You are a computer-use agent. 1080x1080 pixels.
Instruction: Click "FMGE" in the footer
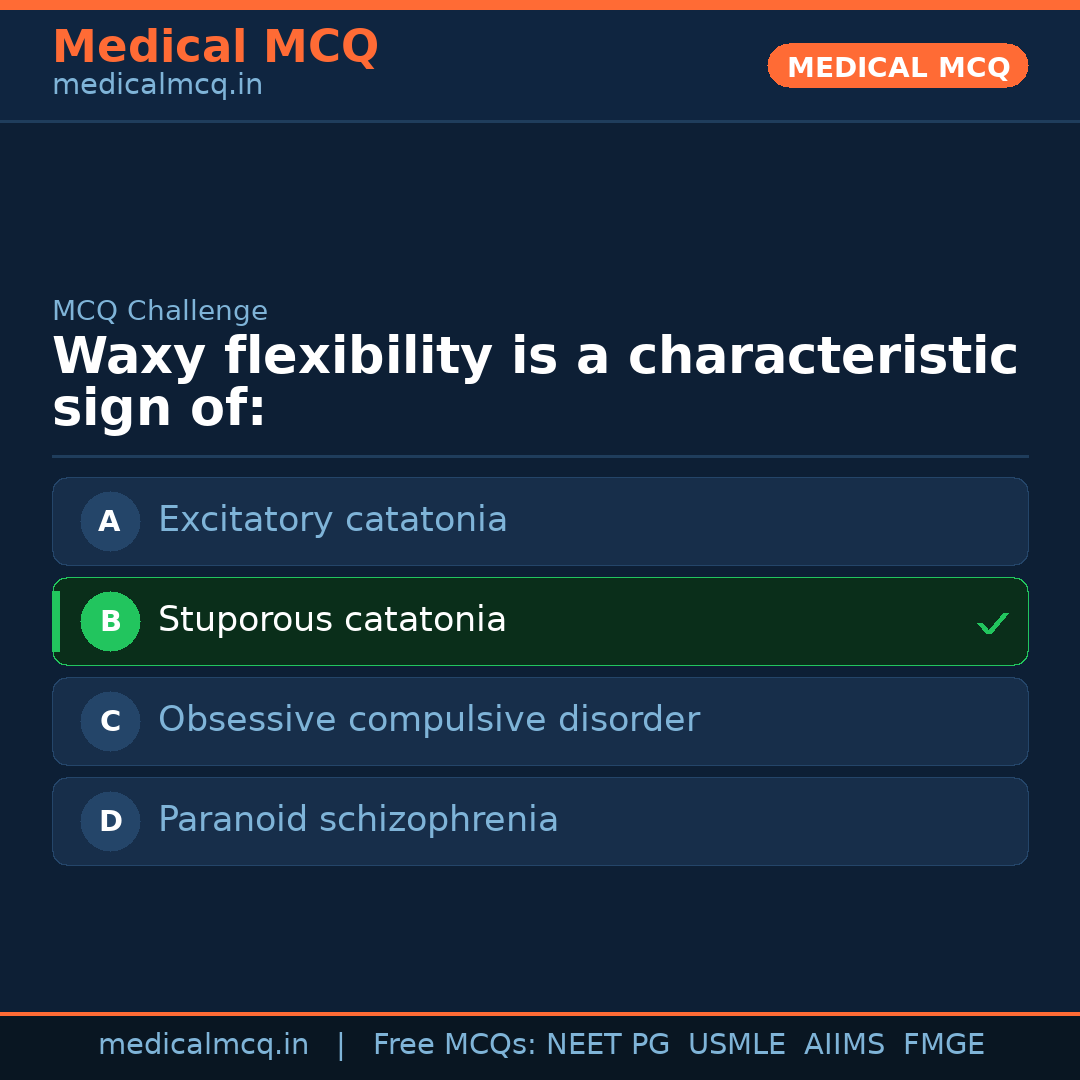(943, 1045)
